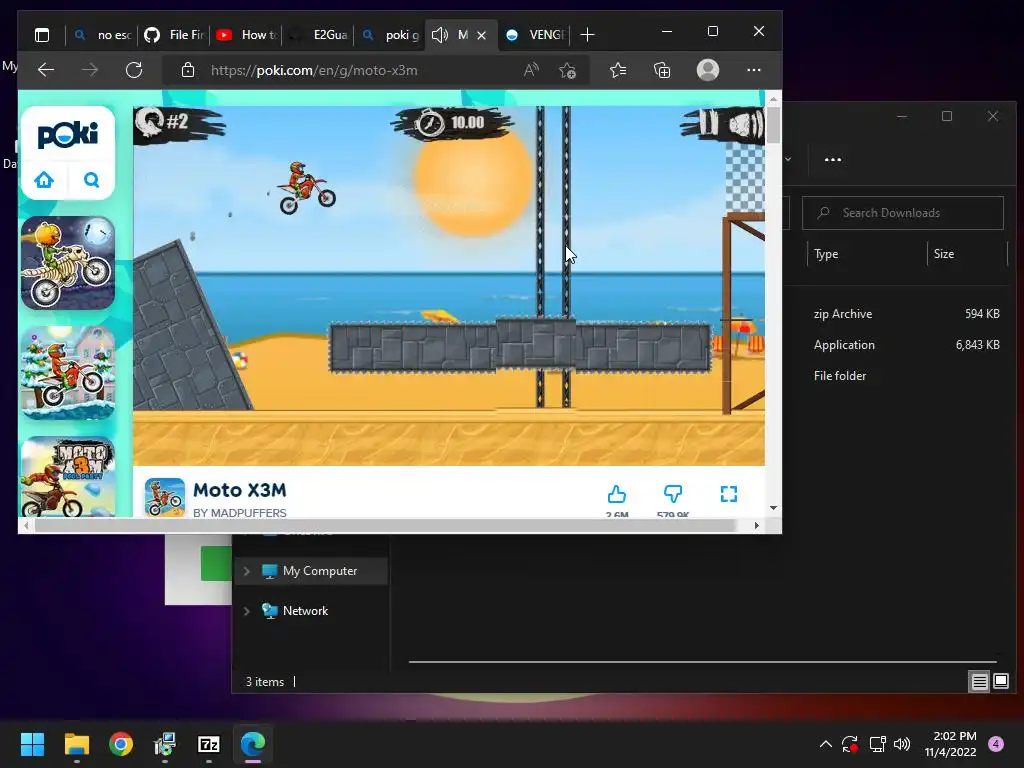Open Poki search magnifier icon

[91, 180]
